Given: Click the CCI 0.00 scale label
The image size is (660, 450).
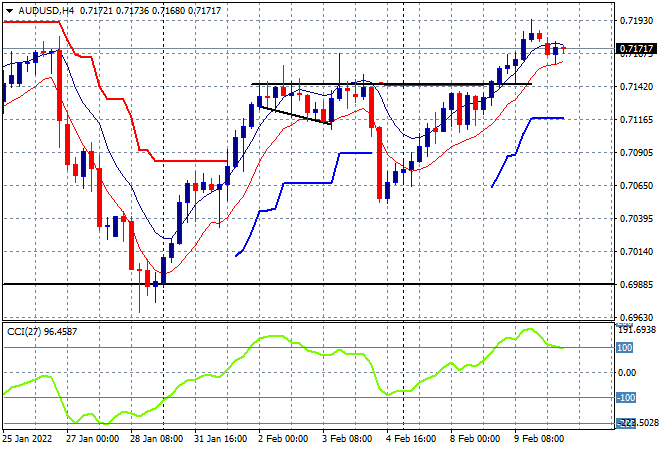Looking at the screenshot, I should click(x=627, y=373).
